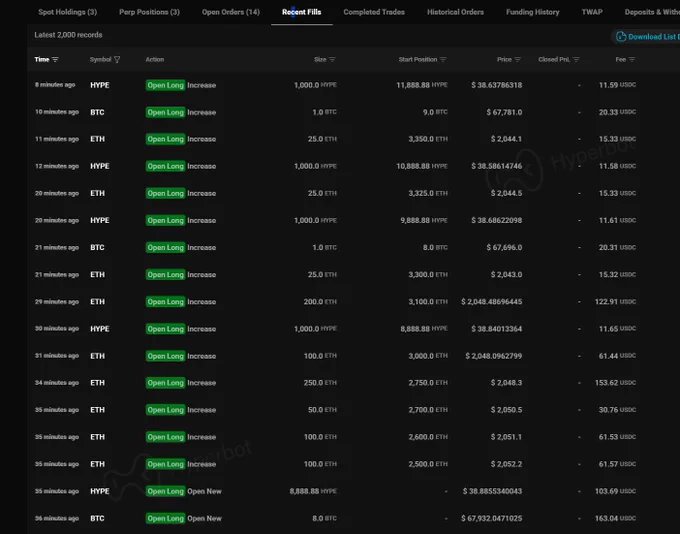
Task: Click BTC symbol in 10 minutes ago row
Action: tap(97, 112)
